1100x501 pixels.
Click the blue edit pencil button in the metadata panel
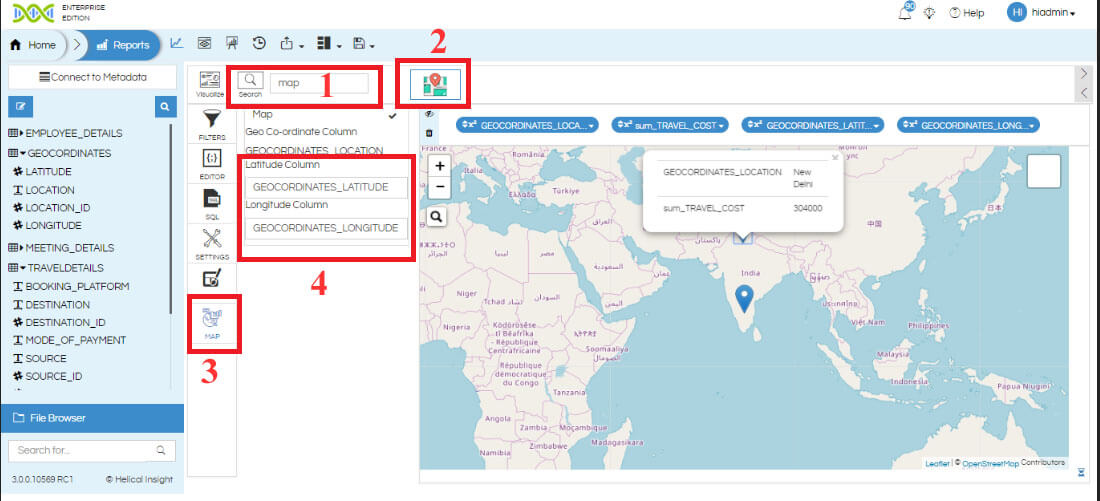(20, 107)
